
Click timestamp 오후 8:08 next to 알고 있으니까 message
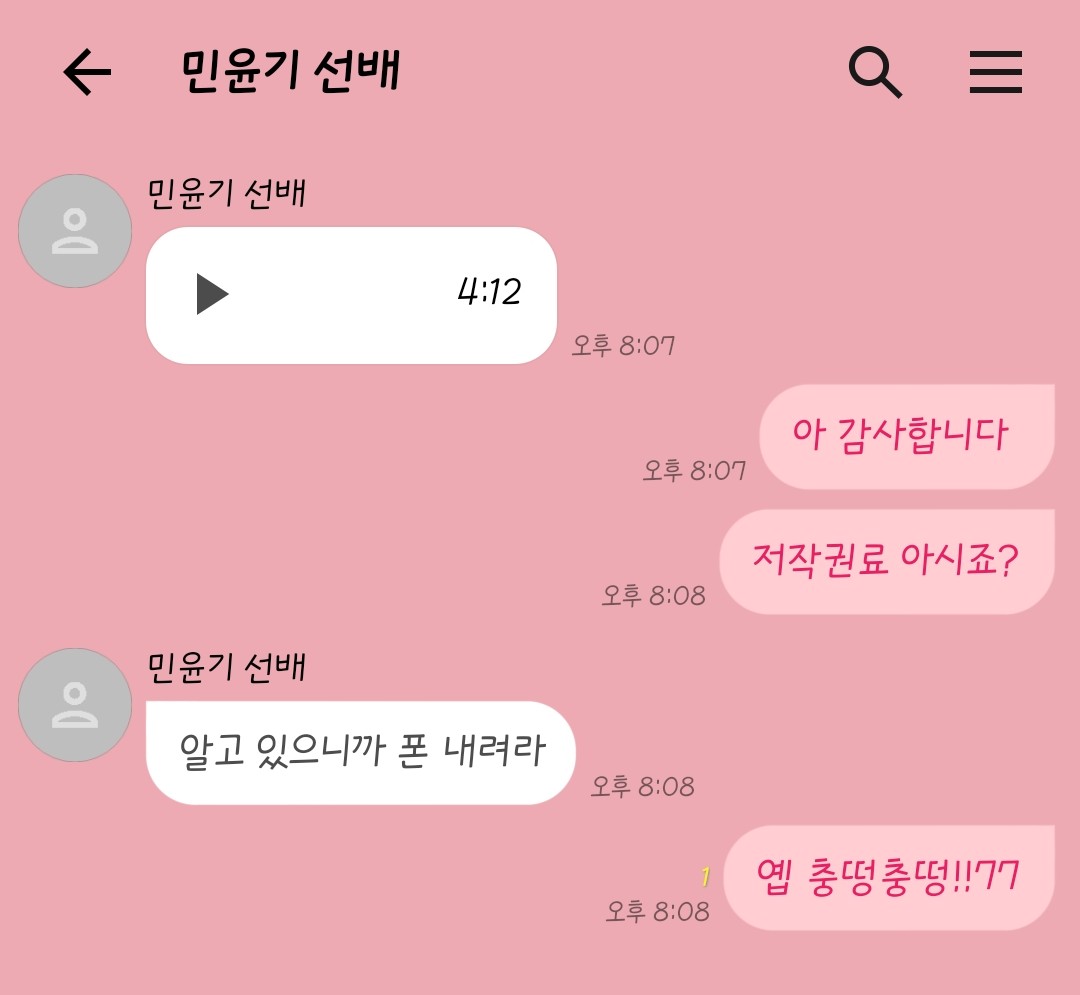[643, 786]
